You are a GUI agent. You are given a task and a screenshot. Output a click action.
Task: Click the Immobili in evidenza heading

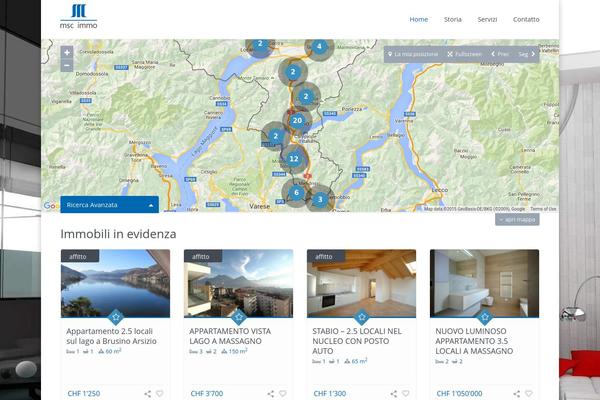[x=118, y=234]
